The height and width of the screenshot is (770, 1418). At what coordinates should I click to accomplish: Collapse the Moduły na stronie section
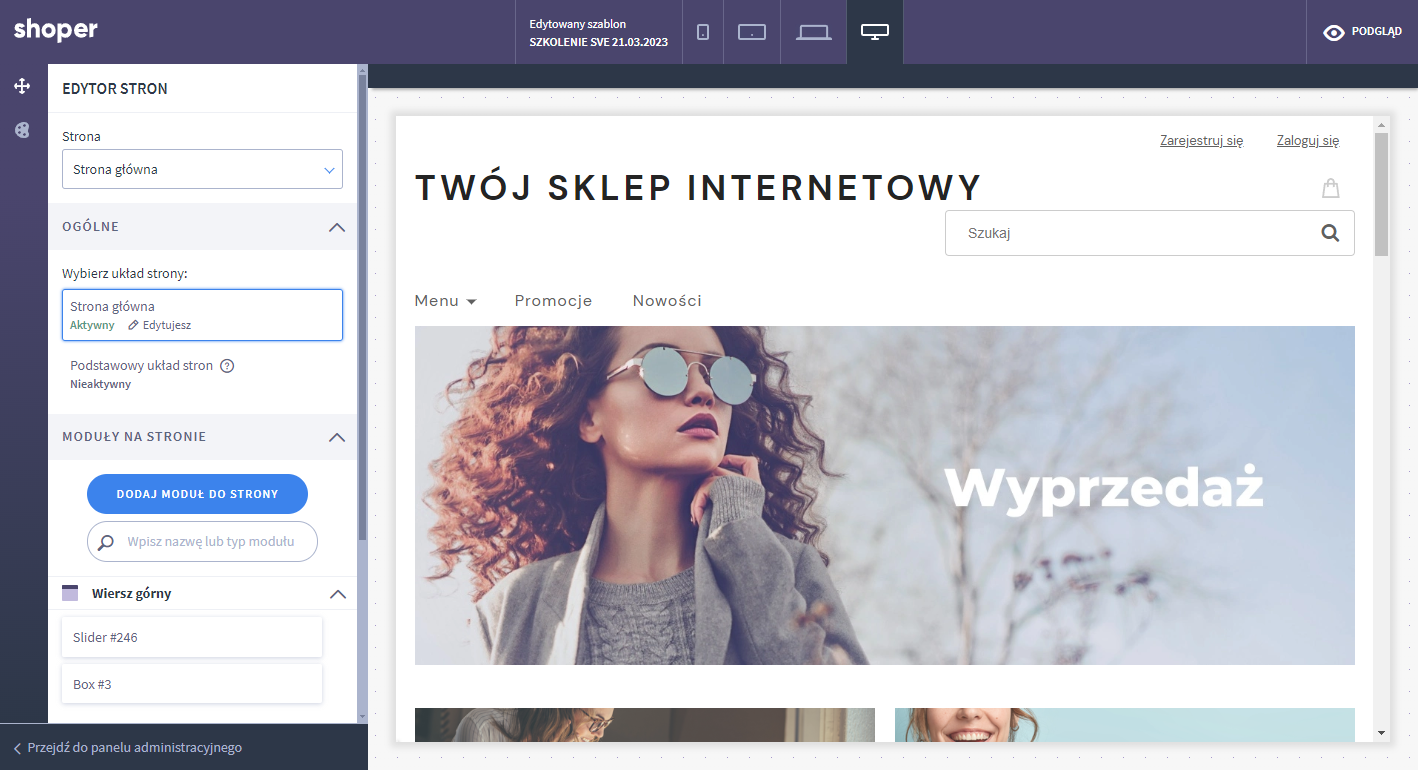(337, 437)
